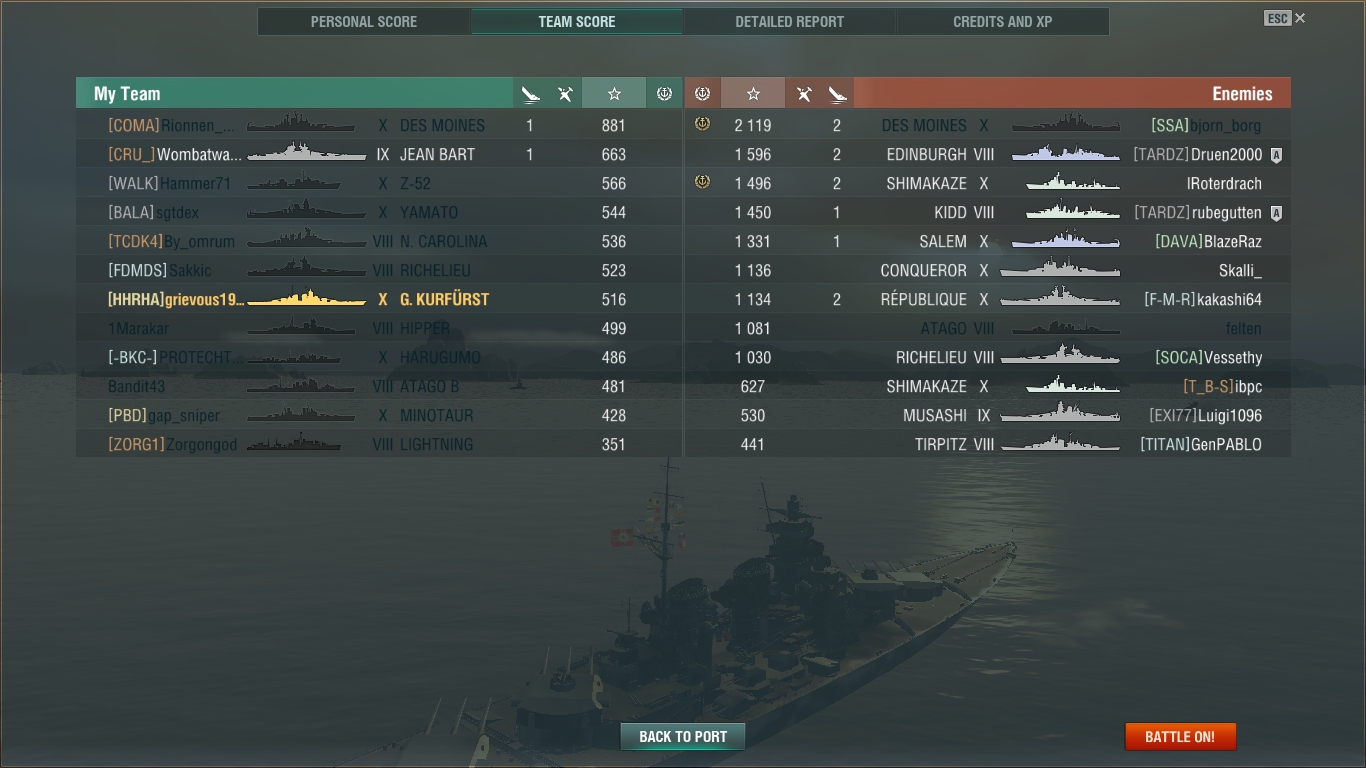Start a new match with Battle On!
The width and height of the screenshot is (1366, 768).
point(1180,737)
